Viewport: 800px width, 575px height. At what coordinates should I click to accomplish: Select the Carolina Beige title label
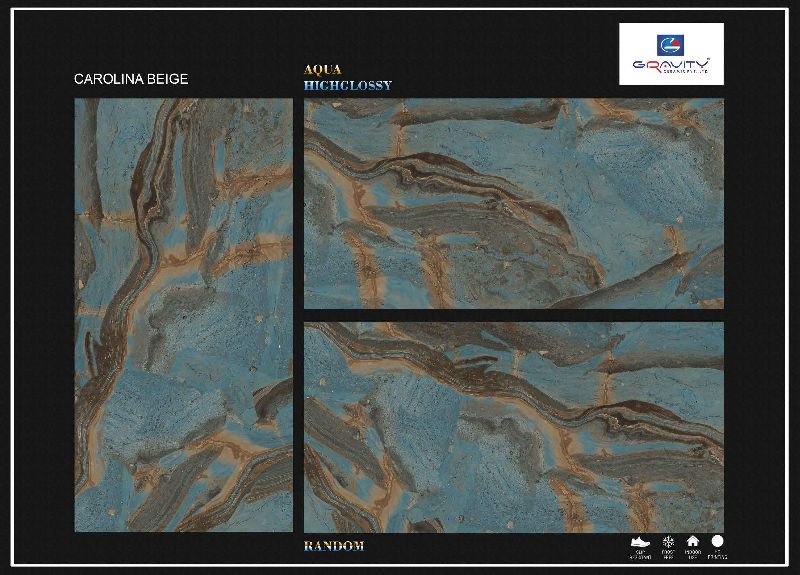[x=131, y=79]
